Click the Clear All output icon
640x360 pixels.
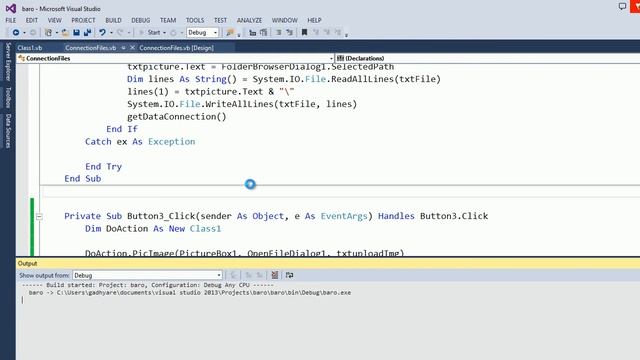click(275, 275)
